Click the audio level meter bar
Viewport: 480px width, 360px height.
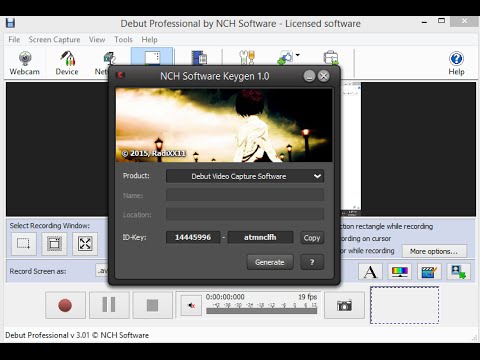point(261,311)
